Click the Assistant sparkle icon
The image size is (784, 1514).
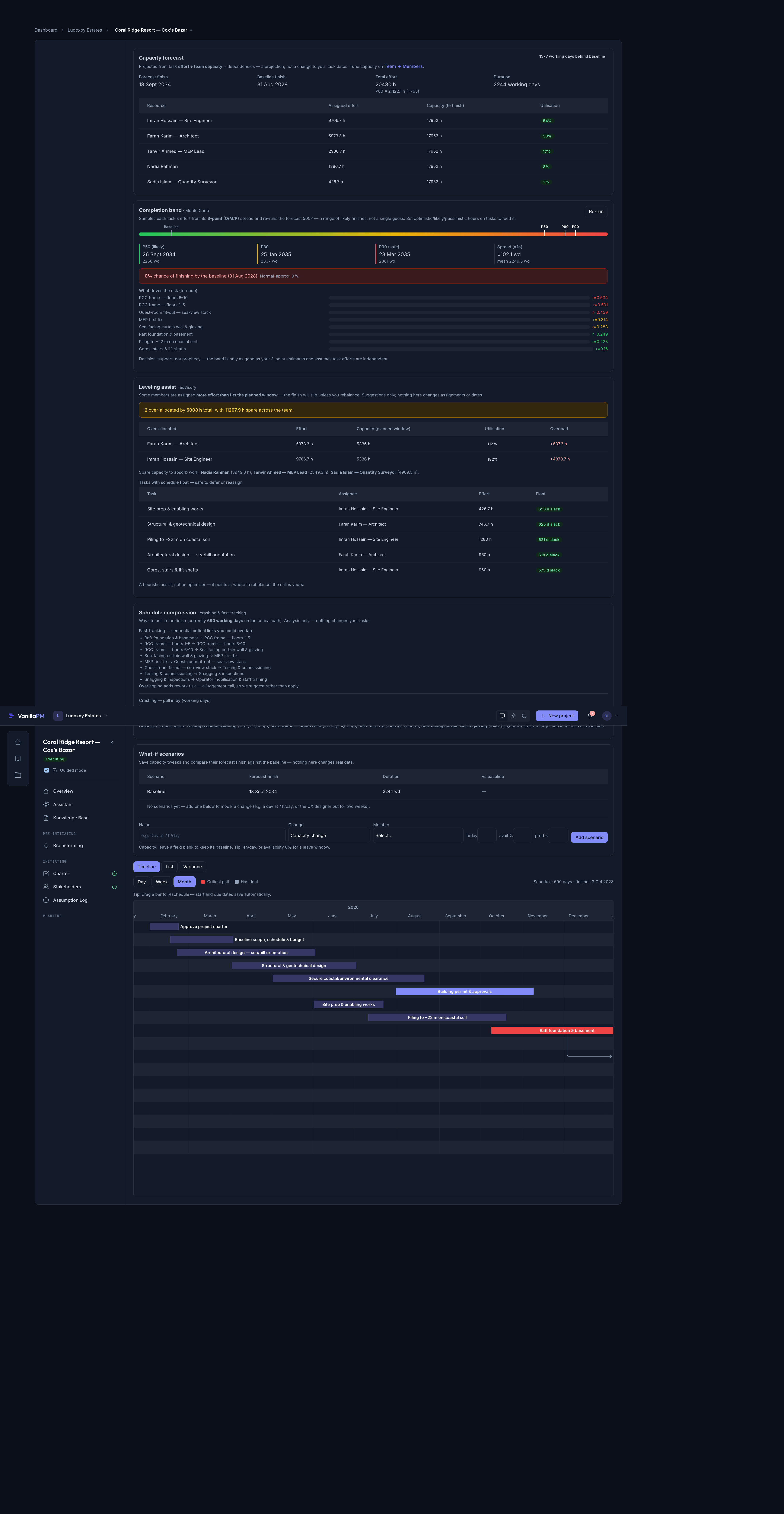coord(46,805)
